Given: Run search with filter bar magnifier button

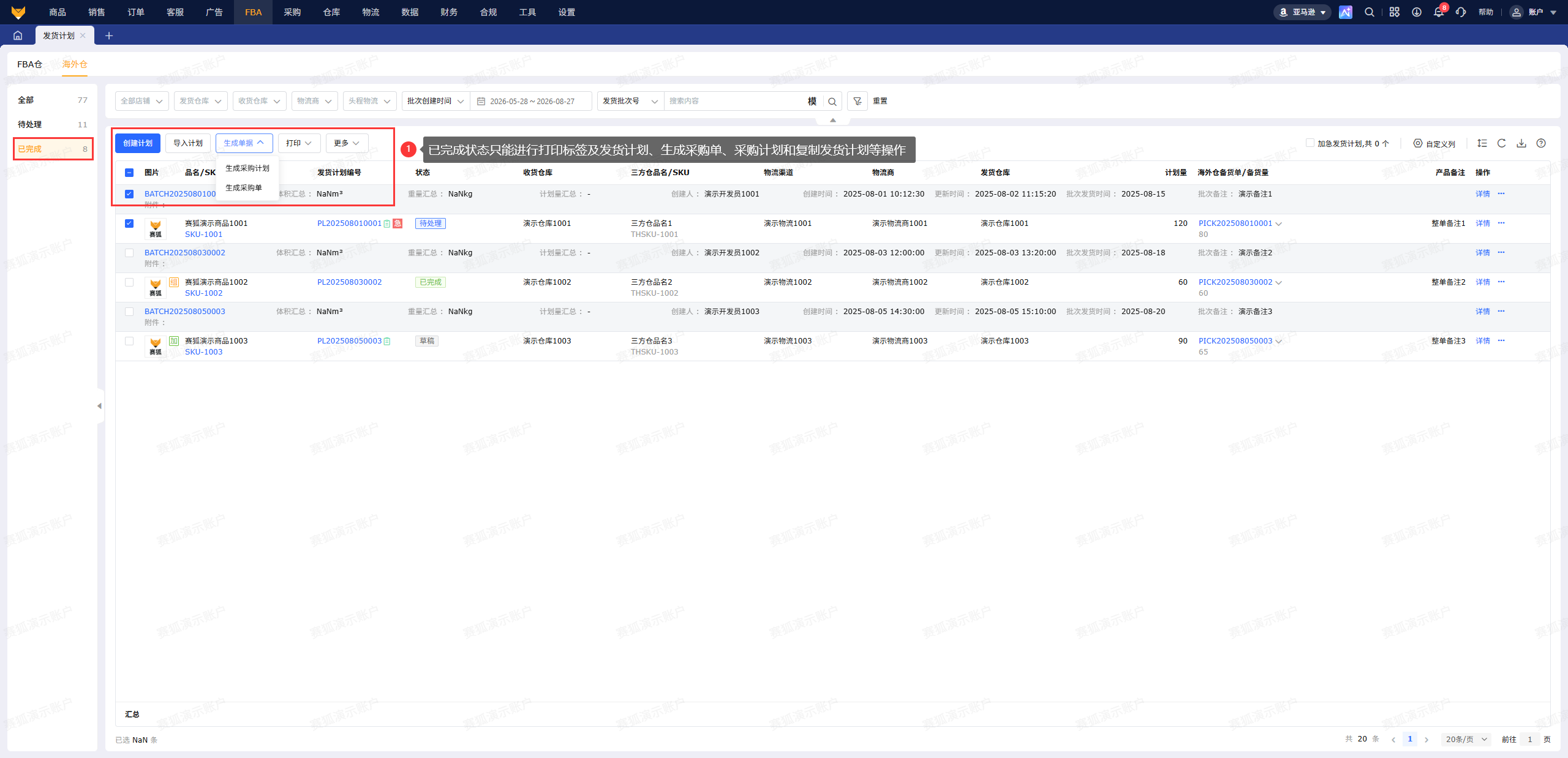Looking at the screenshot, I should pos(832,102).
